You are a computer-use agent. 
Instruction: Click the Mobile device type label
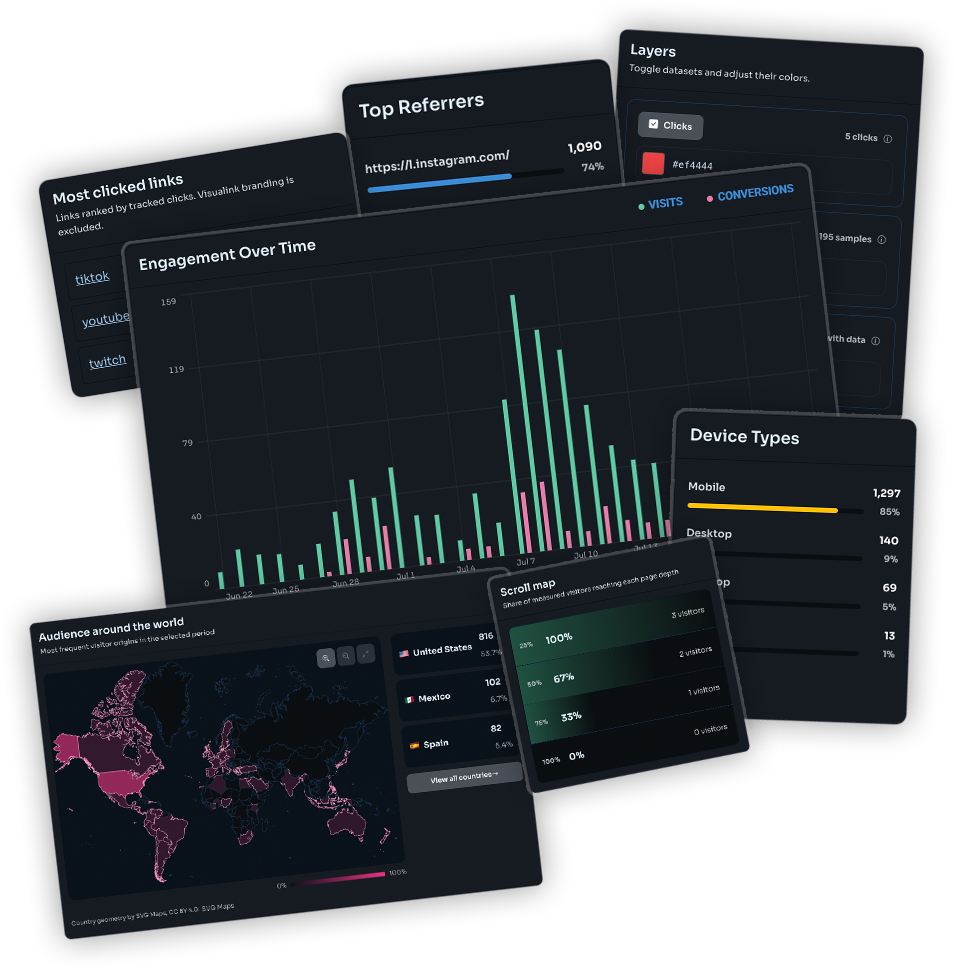[x=706, y=487]
